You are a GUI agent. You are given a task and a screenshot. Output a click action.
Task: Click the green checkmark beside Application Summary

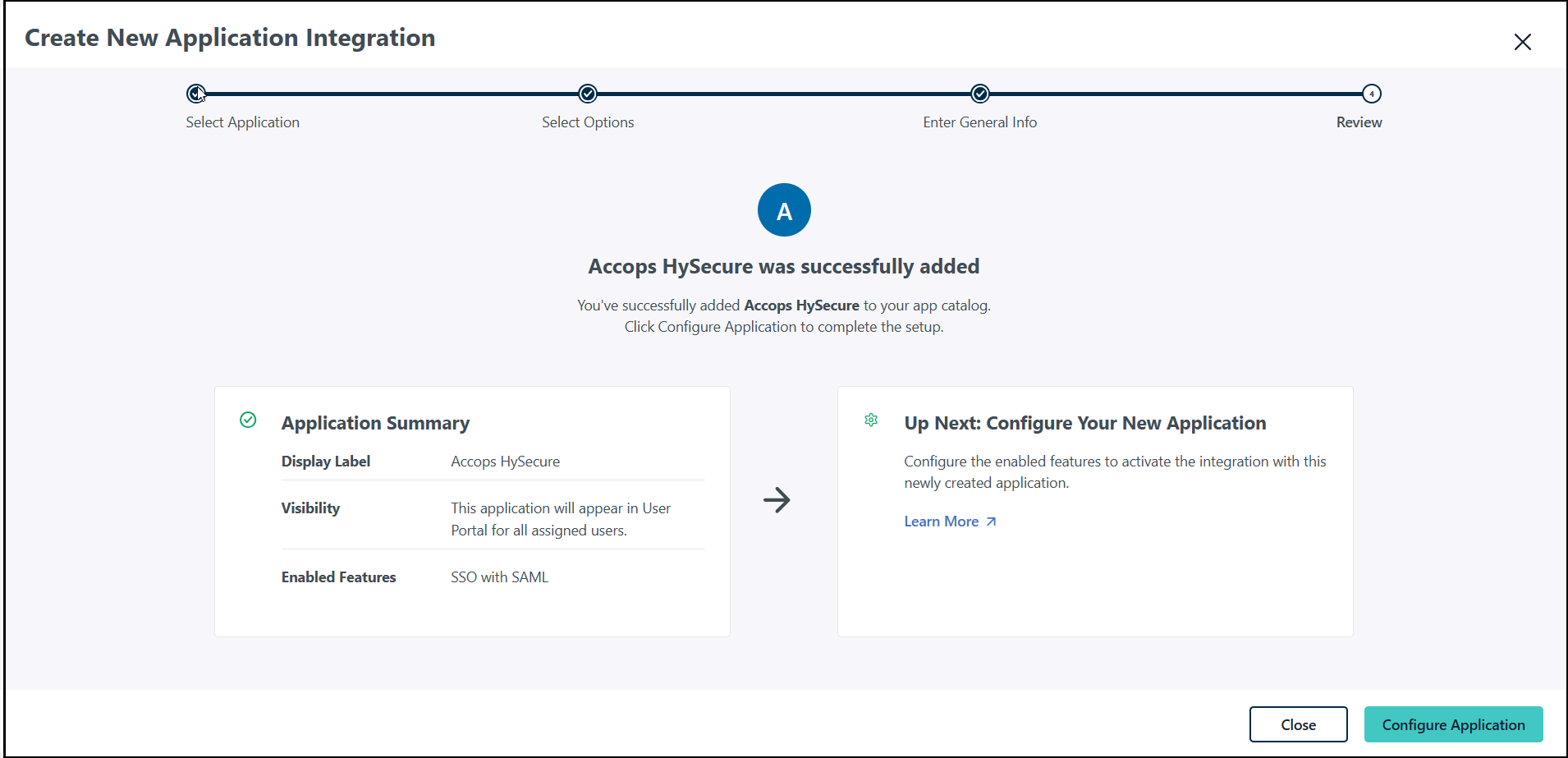coord(248,420)
